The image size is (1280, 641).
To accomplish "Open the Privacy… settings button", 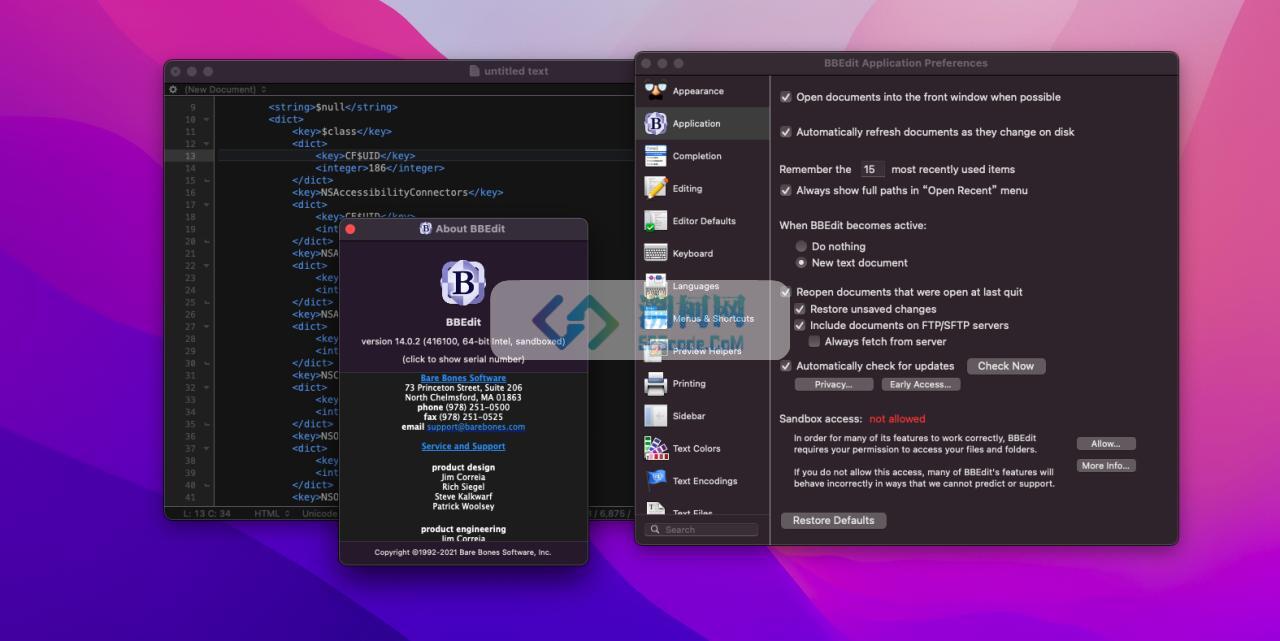I will pos(834,384).
